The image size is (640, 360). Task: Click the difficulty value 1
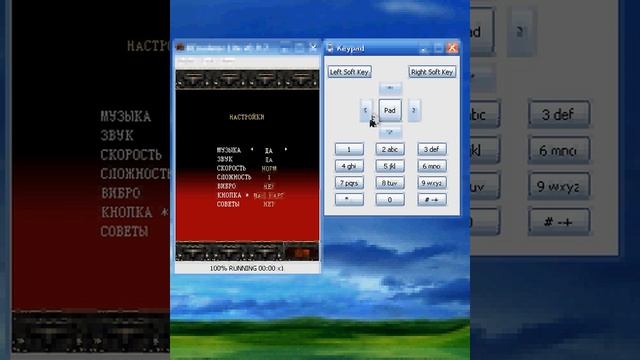269,177
